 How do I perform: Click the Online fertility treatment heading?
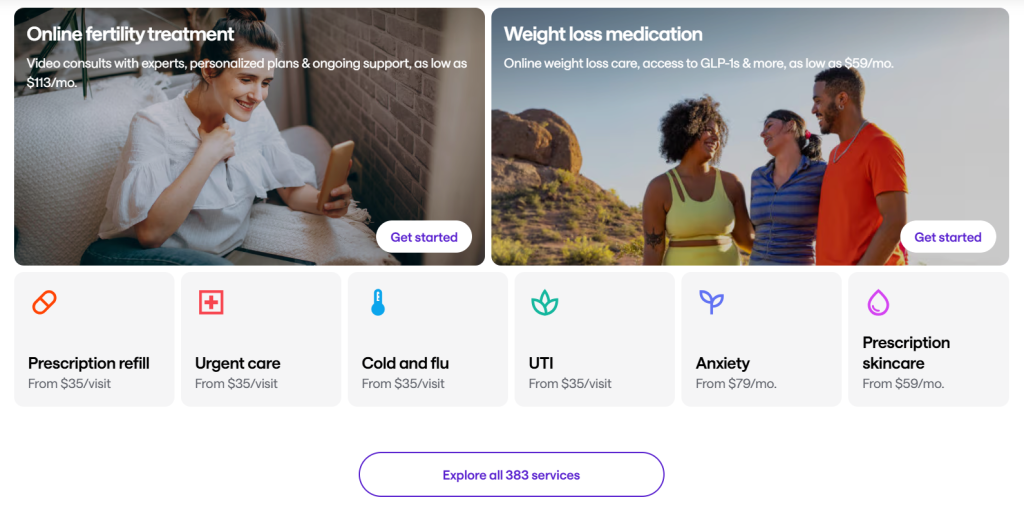pos(130,34)
